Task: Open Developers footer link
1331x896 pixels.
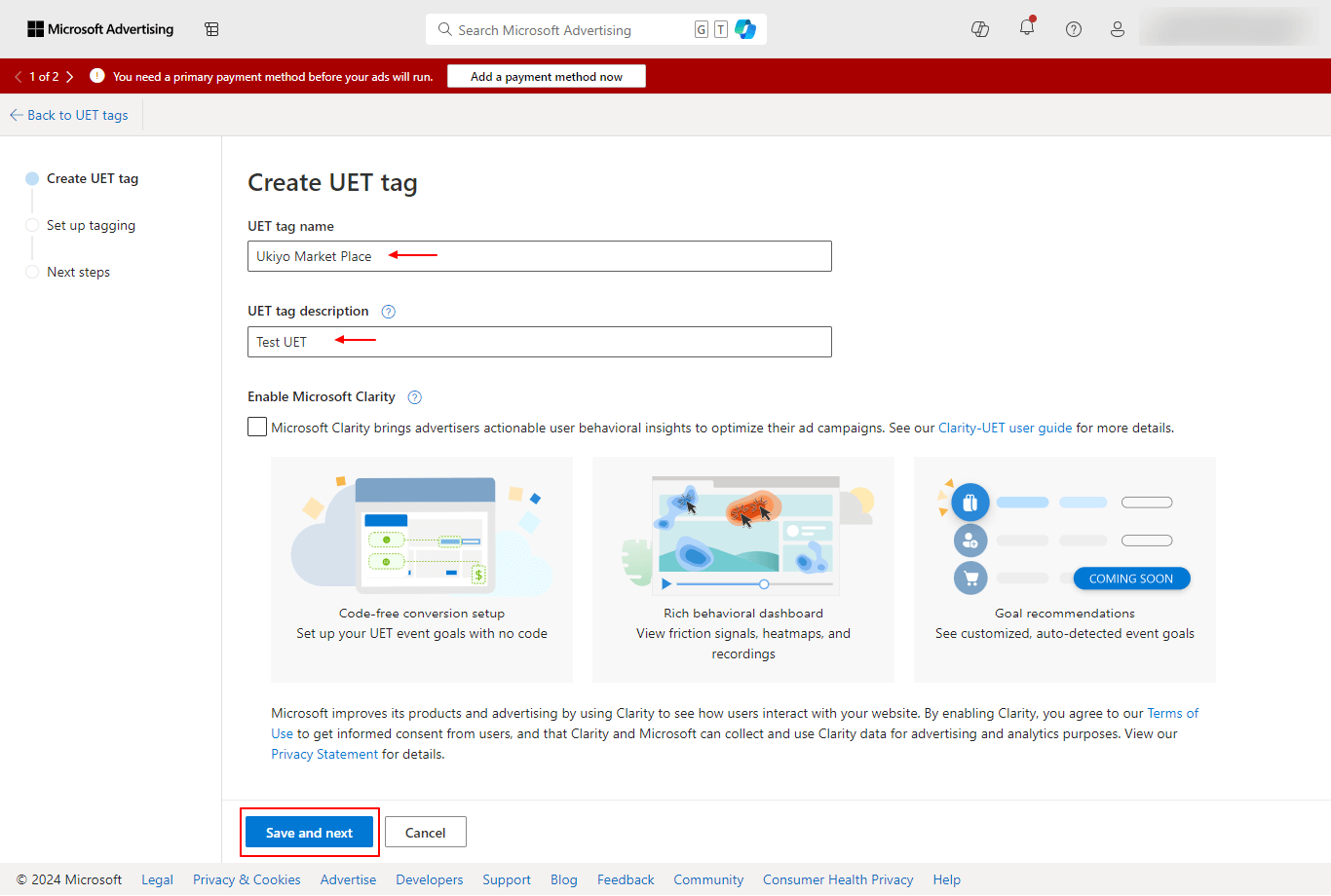Action: click(x=430, y=879)
